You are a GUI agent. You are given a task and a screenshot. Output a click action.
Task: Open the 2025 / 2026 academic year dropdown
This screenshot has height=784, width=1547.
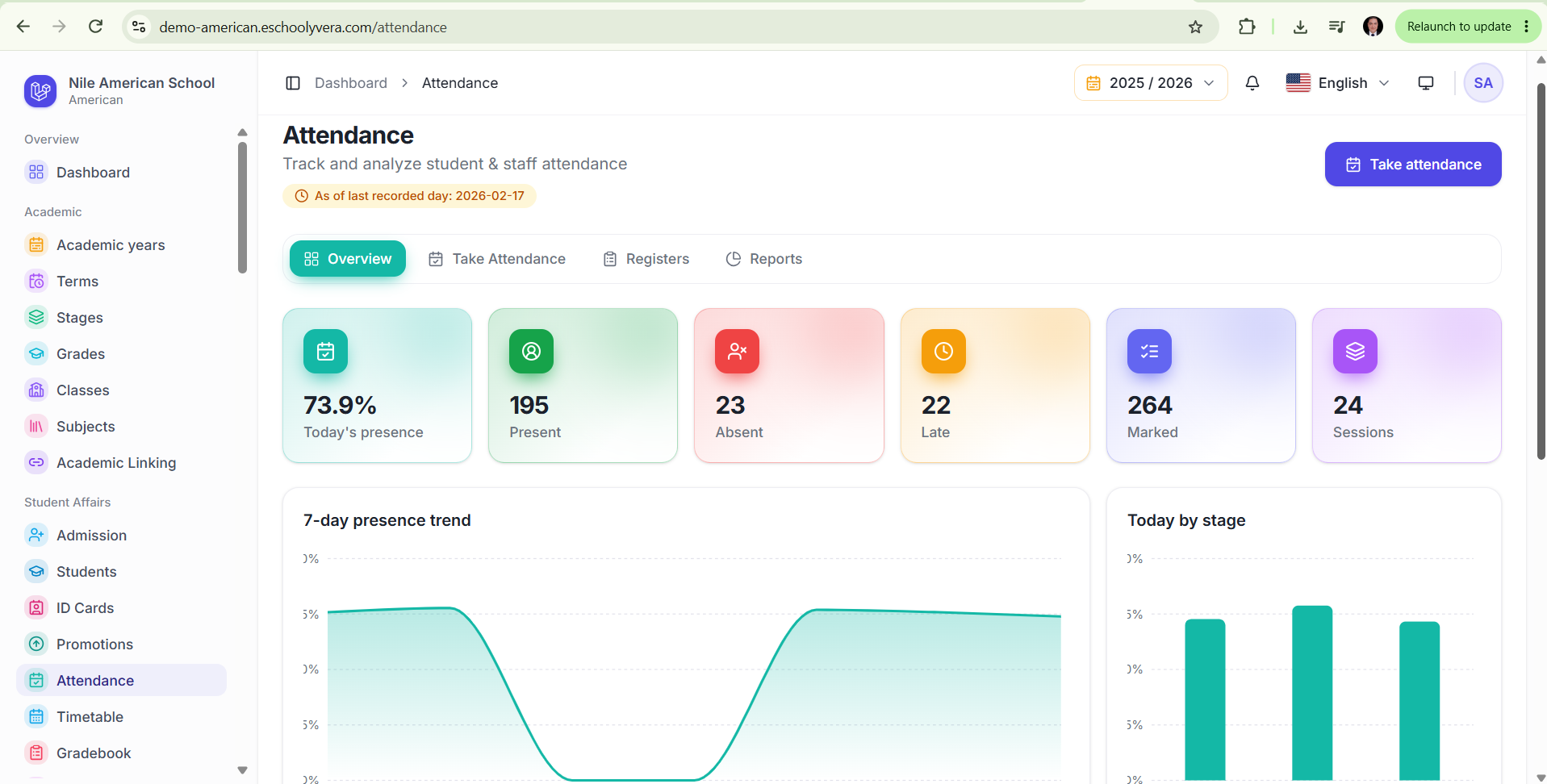click(1151, 83)
